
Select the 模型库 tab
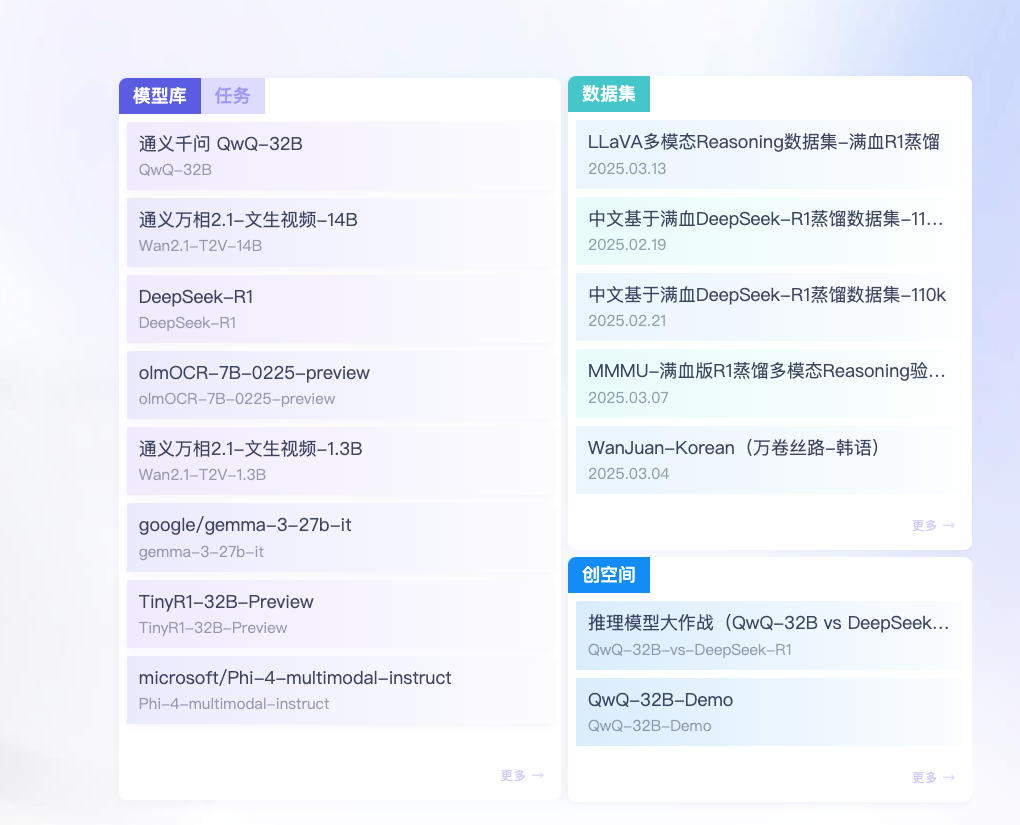pos(158,95)
